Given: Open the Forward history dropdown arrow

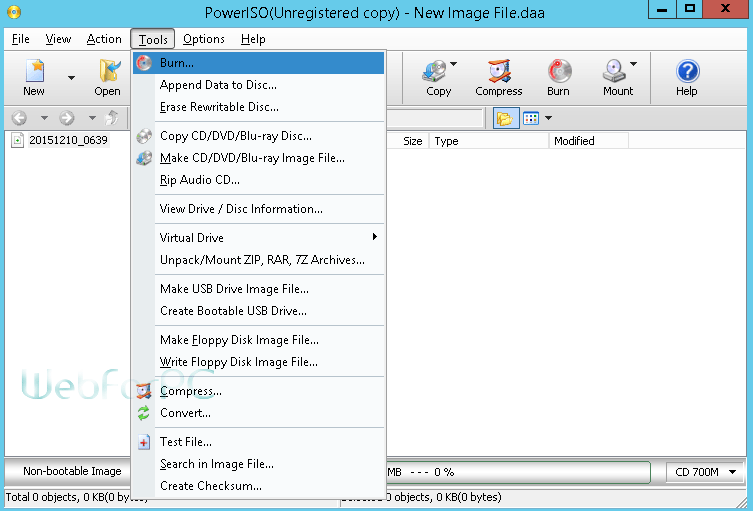Looking at the screenshot, I should coord(92,118).
